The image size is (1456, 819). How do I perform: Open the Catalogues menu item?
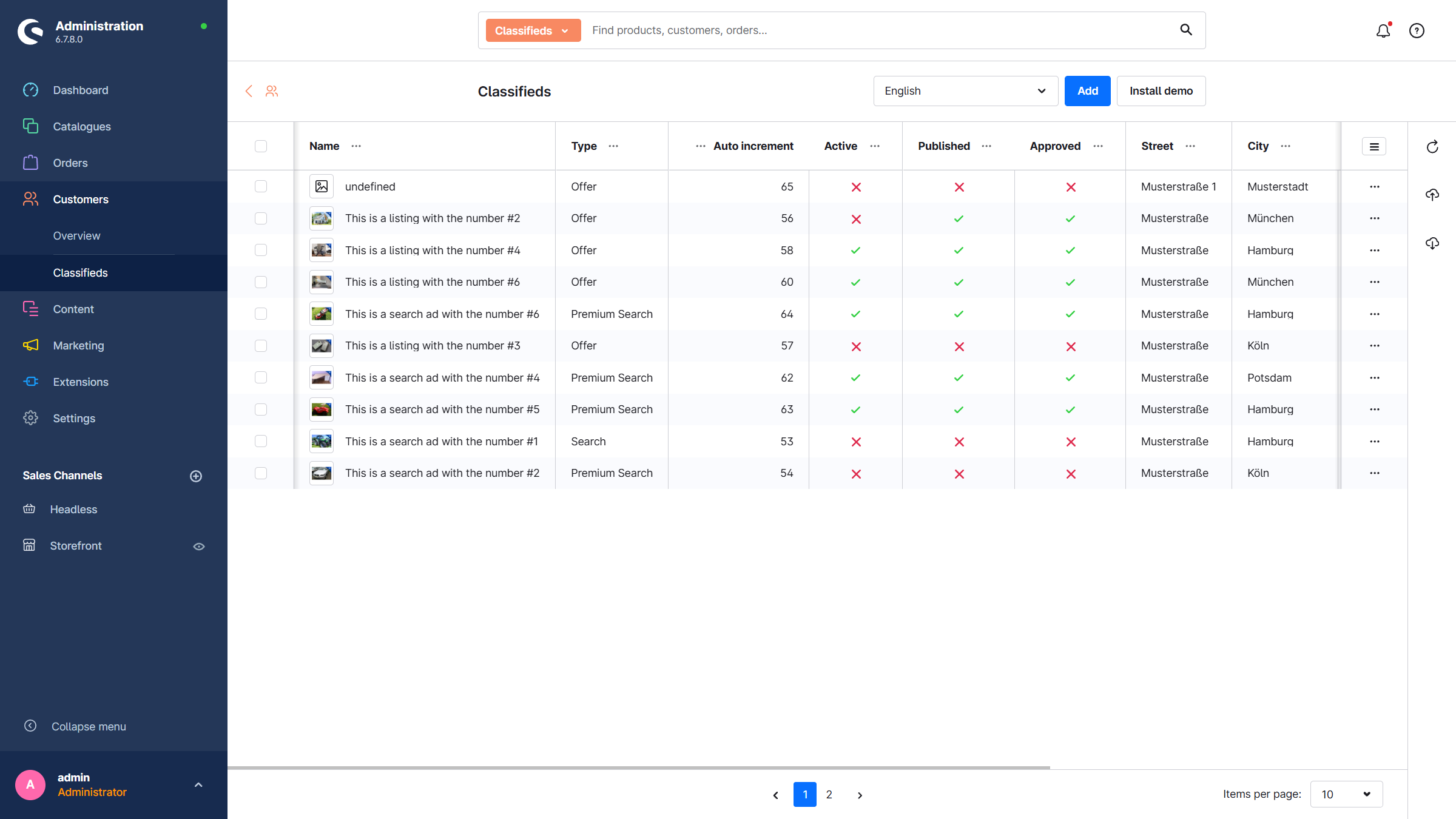coord(82,126)
